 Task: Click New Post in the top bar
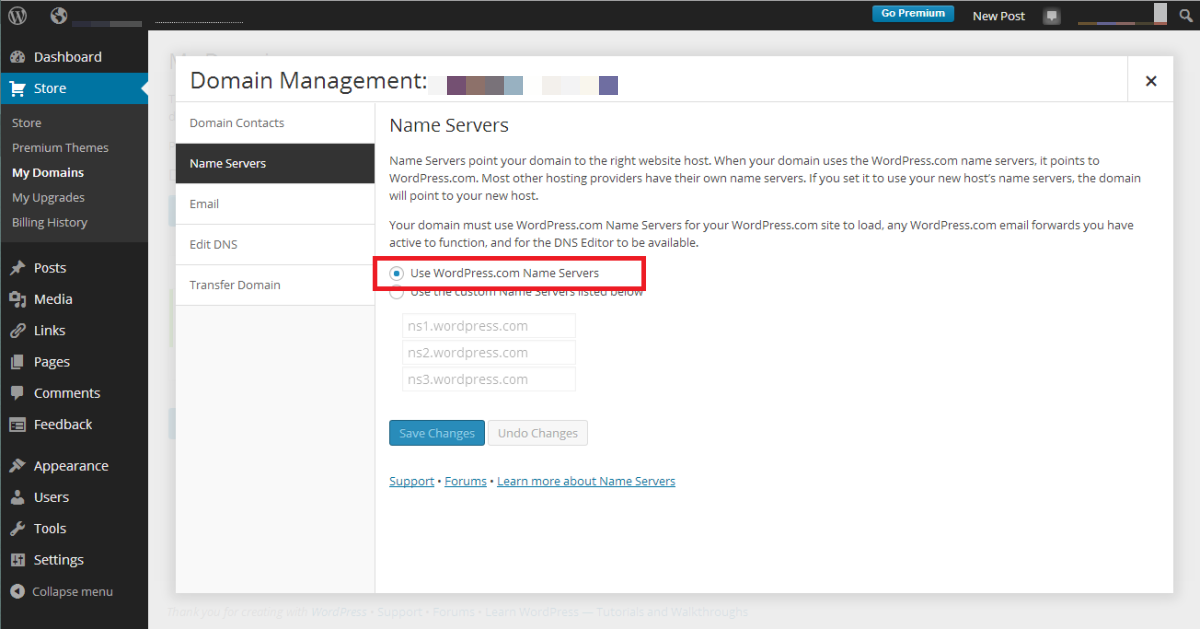coord(999,16)
